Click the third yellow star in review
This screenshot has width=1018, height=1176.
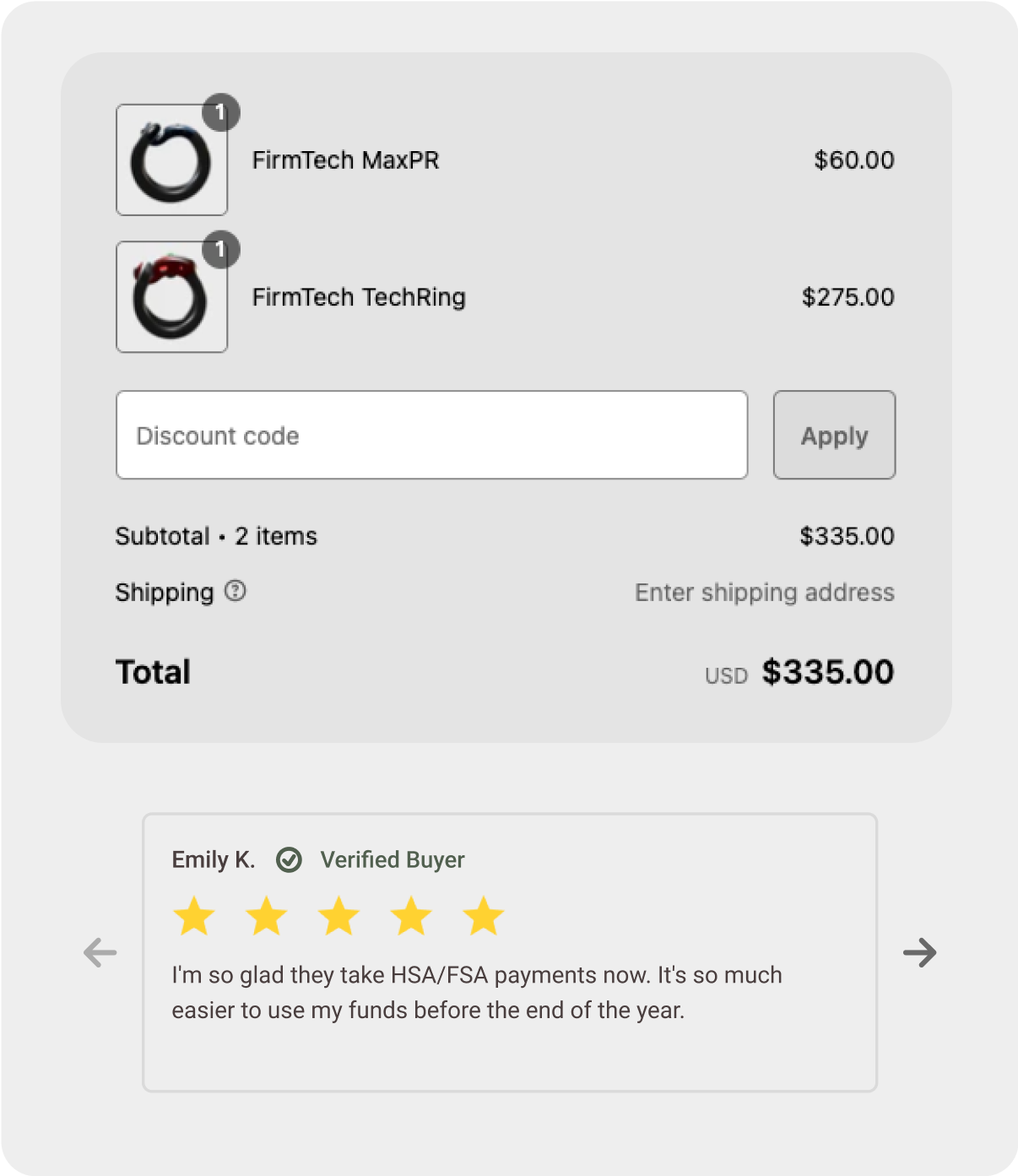(338, 917)
